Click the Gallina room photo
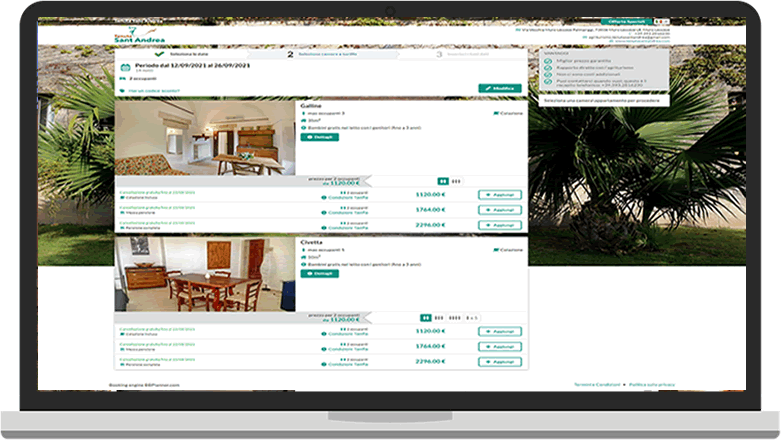781x440 pixels. click(x=205, y=138)
